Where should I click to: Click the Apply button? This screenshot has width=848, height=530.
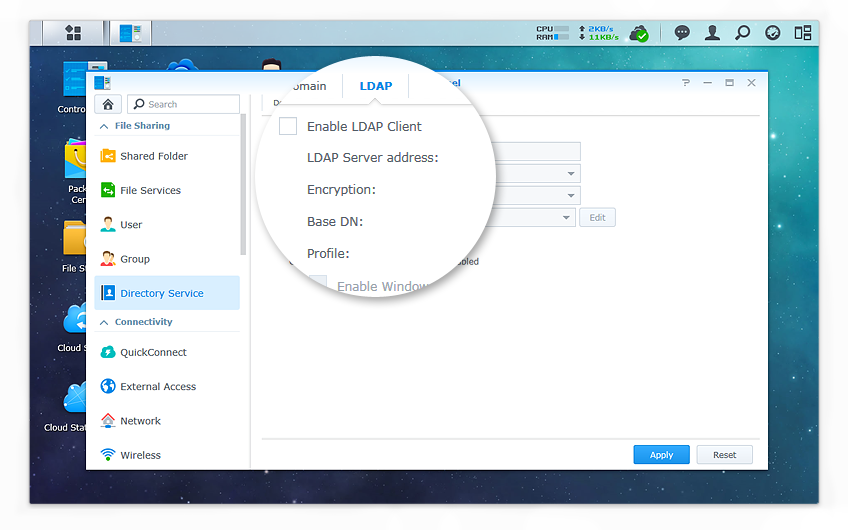(x=661, y=455)
